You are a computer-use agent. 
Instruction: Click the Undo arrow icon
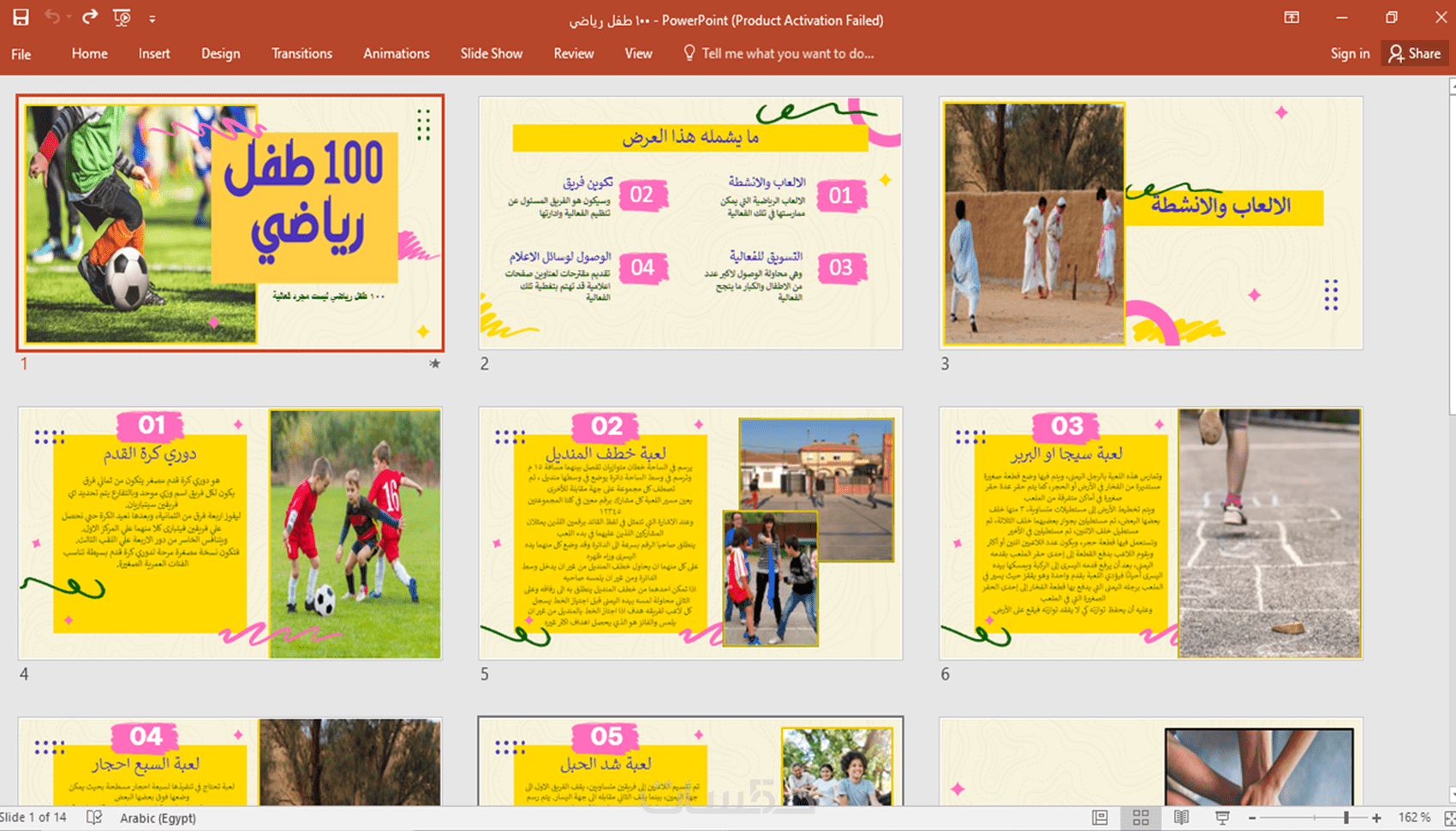[x=53, y=17]
